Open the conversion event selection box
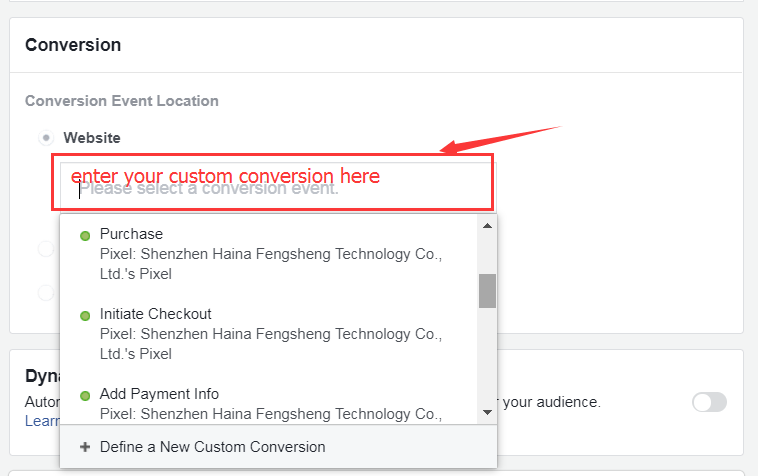The width and height of the screenshot is (758, 476). pos(275,187)
